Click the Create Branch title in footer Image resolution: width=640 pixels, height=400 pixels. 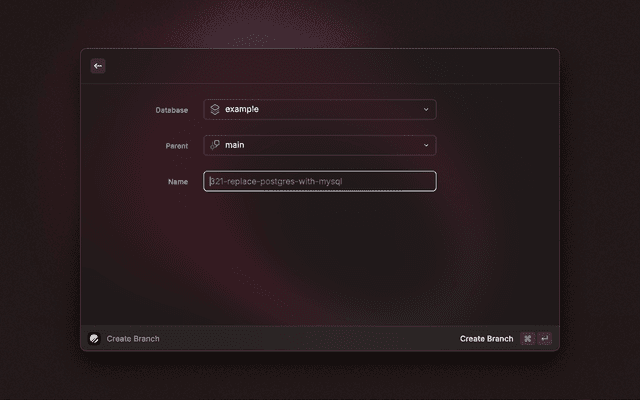pyautogui.click(x=133, y=339)
